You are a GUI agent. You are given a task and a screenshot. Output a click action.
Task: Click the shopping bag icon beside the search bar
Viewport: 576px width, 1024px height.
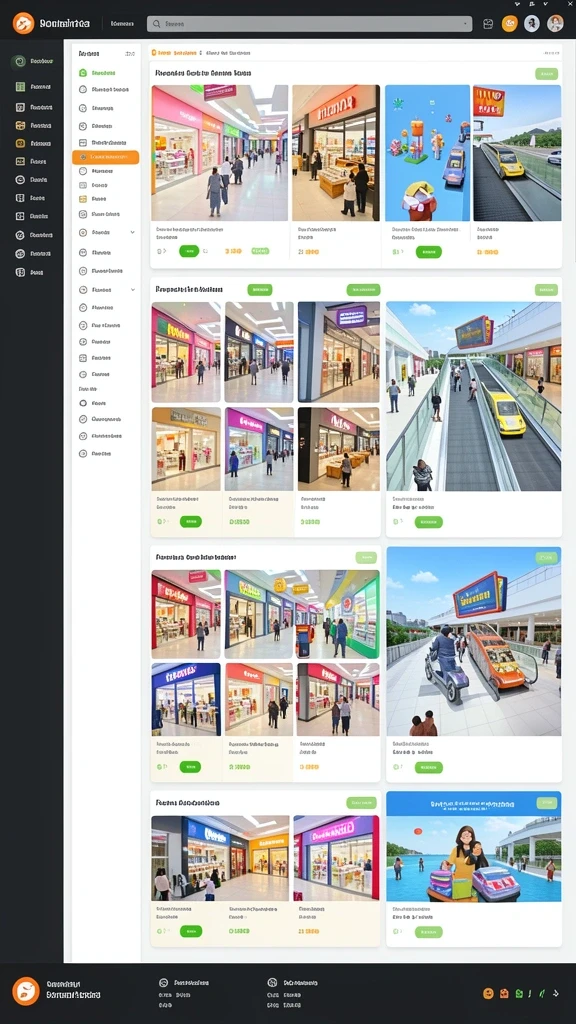click(x=488, y=24)
